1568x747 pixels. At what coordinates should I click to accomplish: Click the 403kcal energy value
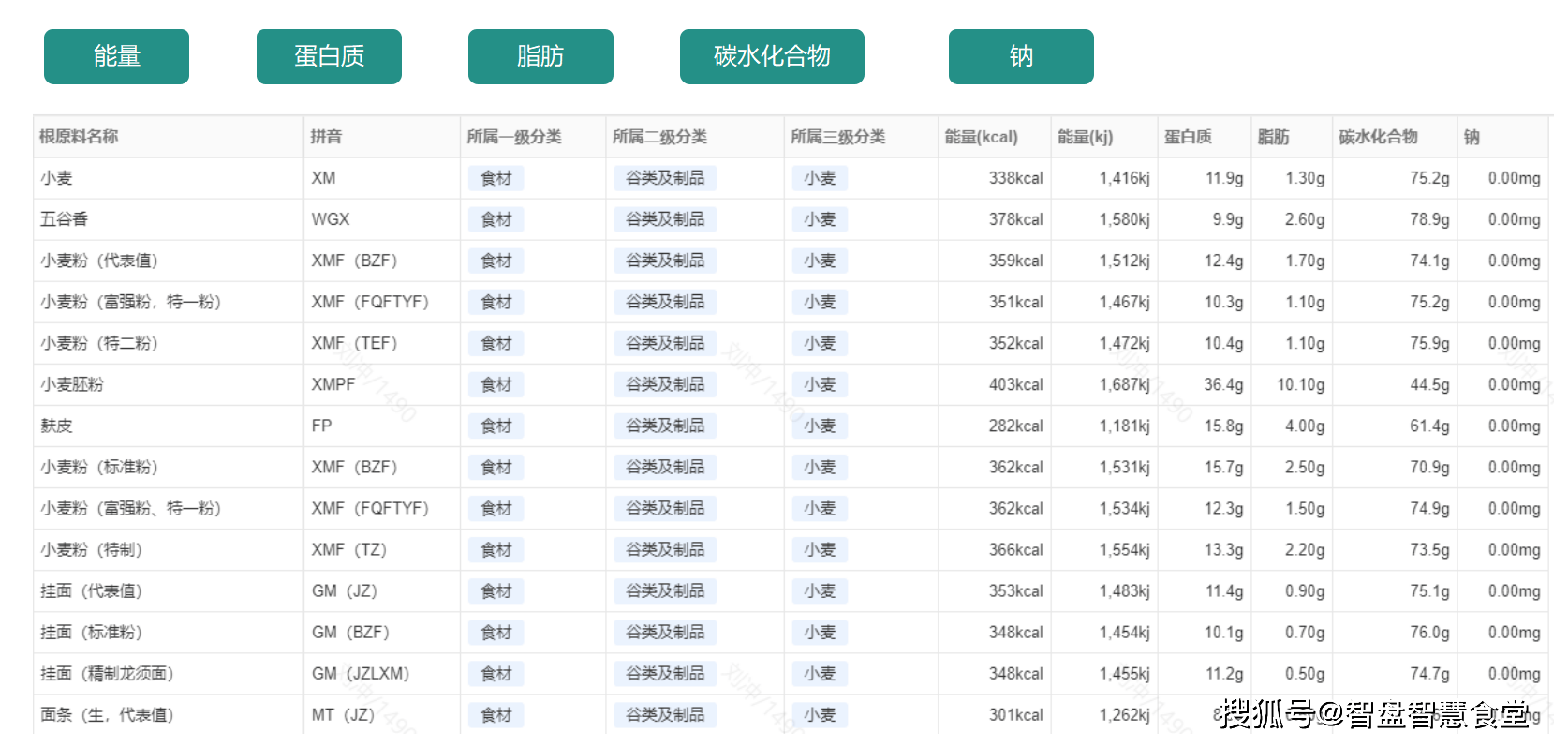1015,384
